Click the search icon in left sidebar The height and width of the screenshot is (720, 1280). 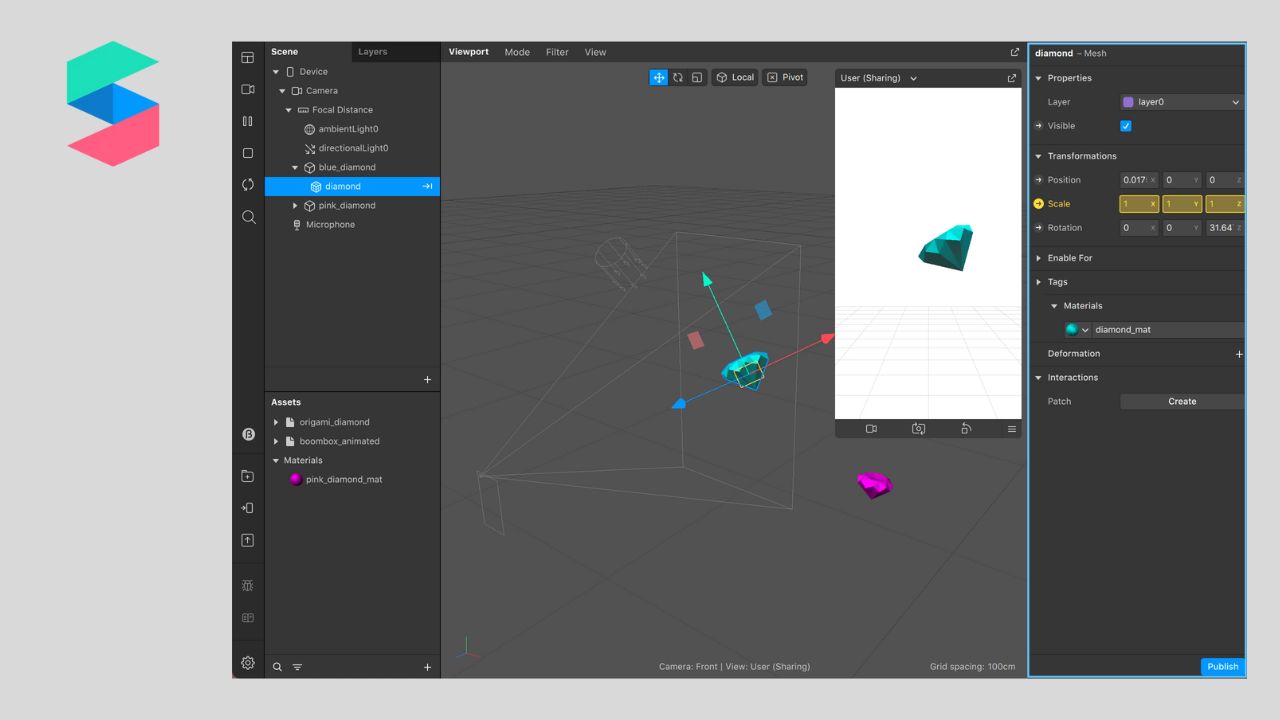(248, 217)
